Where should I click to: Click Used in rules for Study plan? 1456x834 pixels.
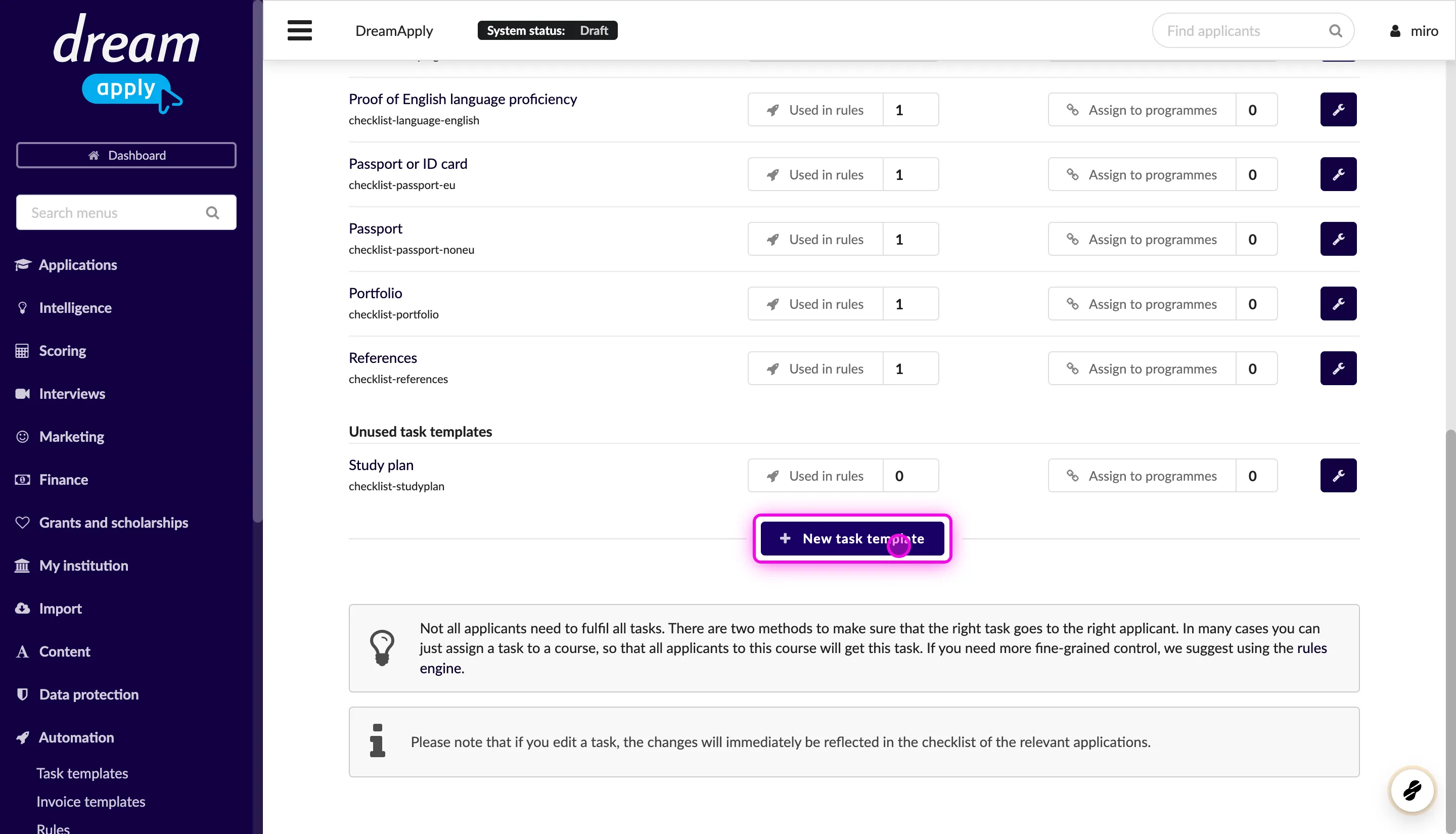click(843, 476)
